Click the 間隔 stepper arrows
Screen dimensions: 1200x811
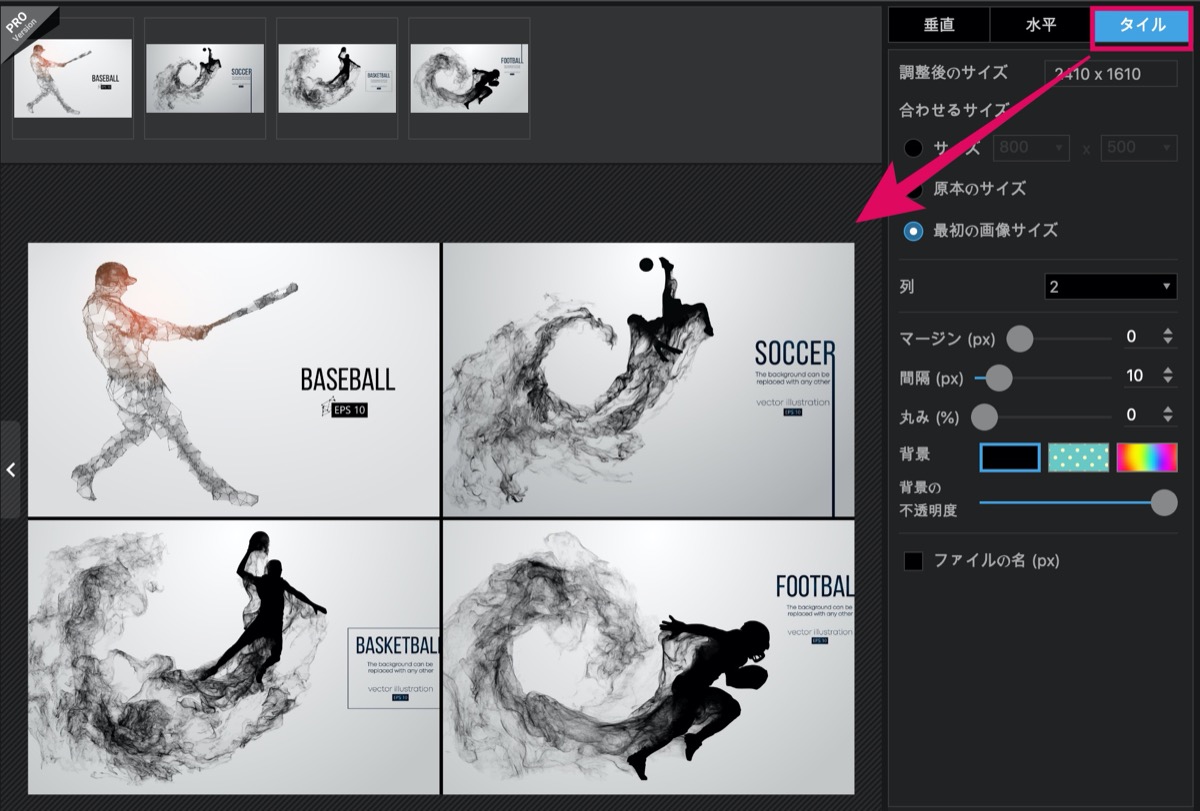1167,376
